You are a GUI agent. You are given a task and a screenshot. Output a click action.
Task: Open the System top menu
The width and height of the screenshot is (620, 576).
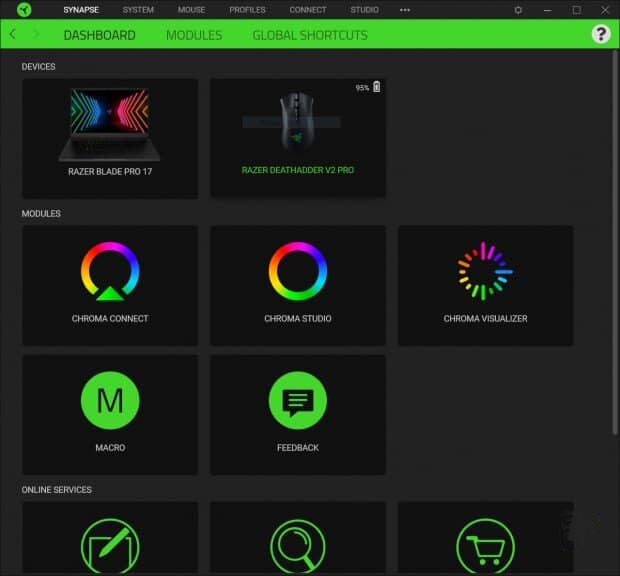tap(138, 10)
